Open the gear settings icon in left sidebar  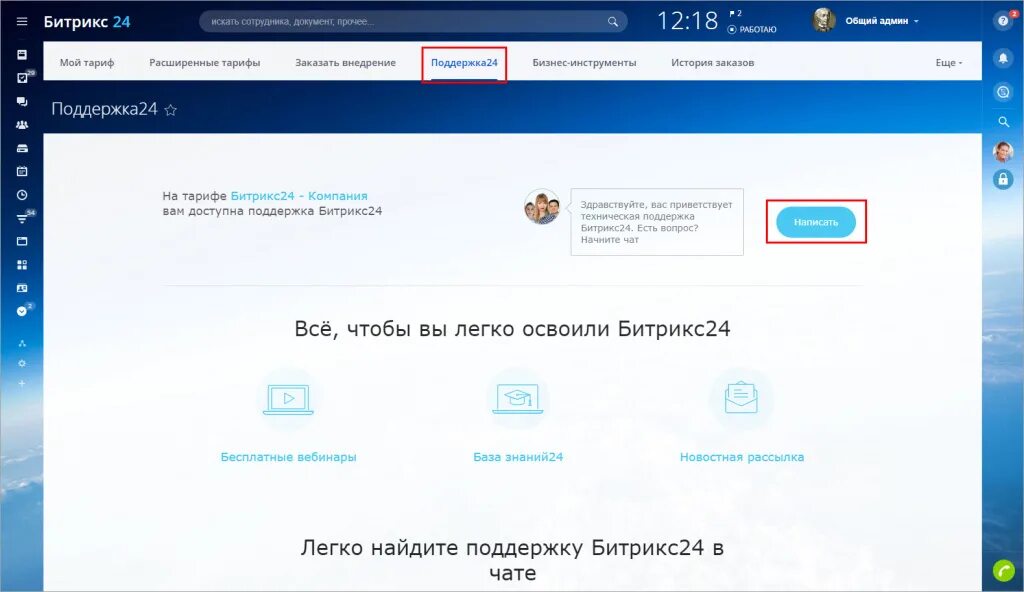(x=22, y=363)
